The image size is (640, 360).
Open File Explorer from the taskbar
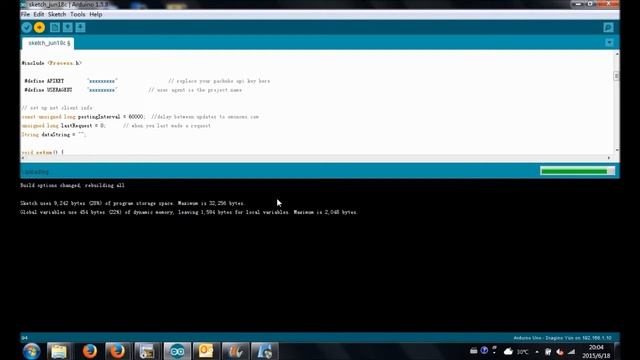59,351
